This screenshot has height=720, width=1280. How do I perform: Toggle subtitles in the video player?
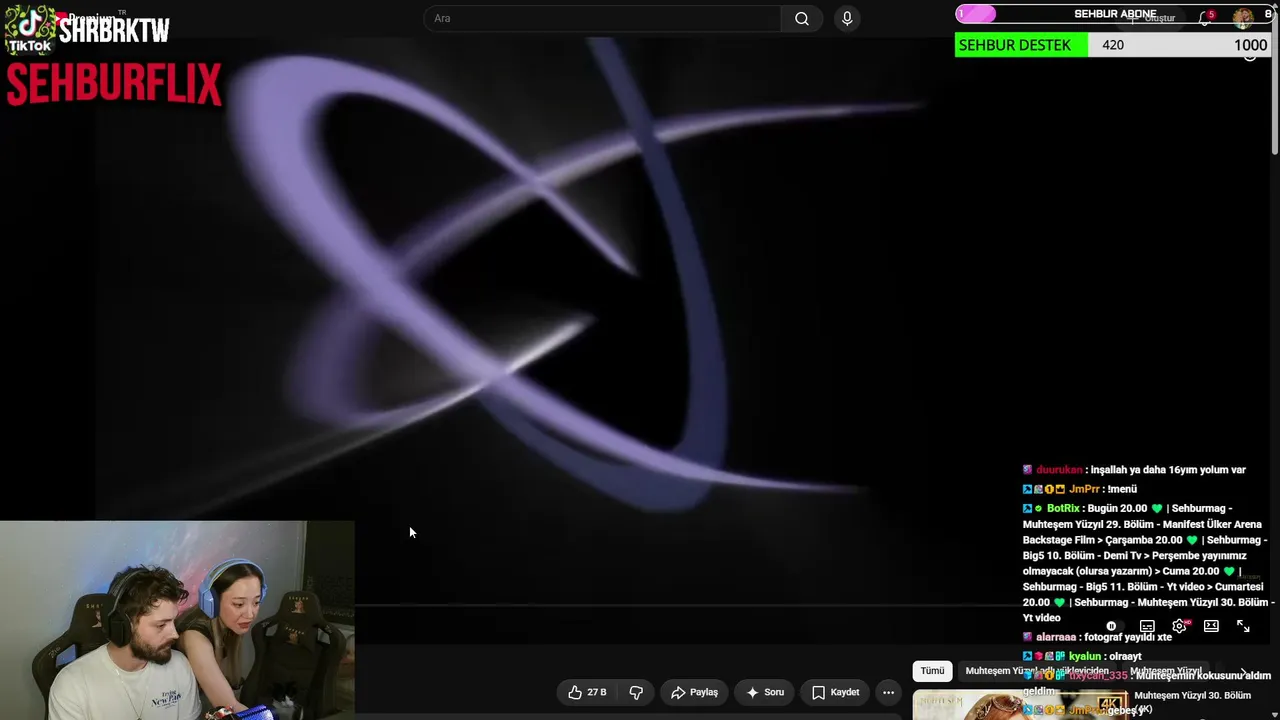pos(1147,626)
